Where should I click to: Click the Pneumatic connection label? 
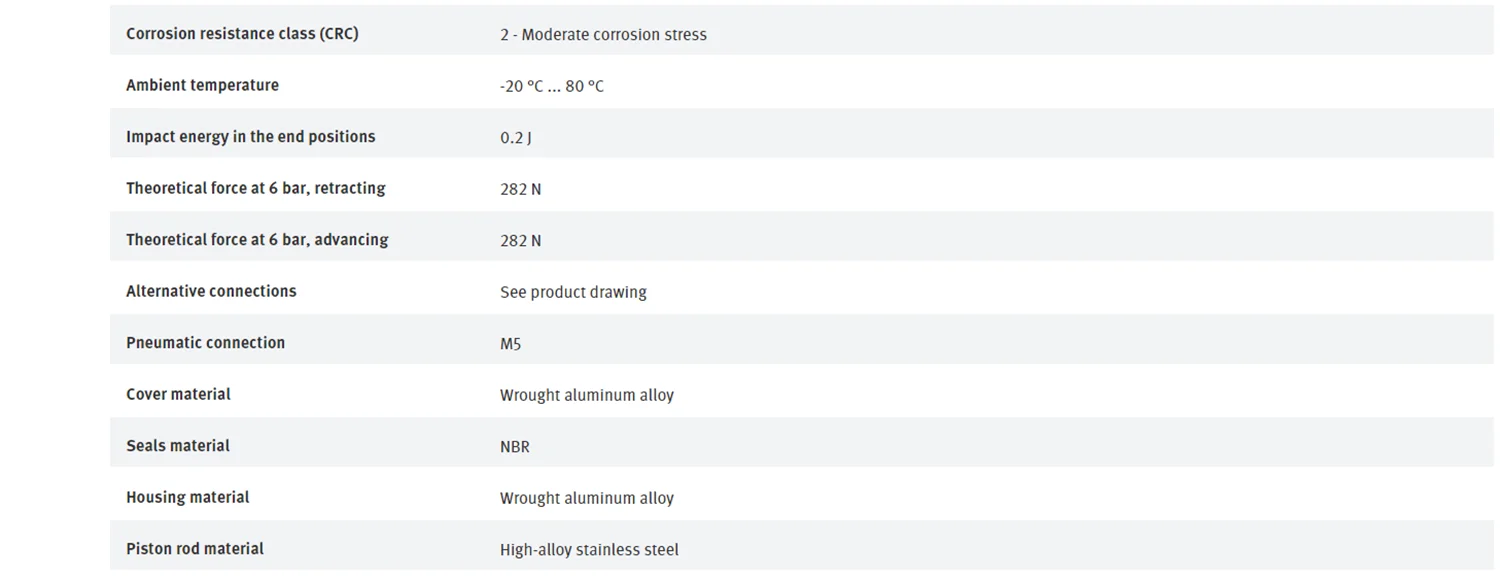tap(205, 343)
